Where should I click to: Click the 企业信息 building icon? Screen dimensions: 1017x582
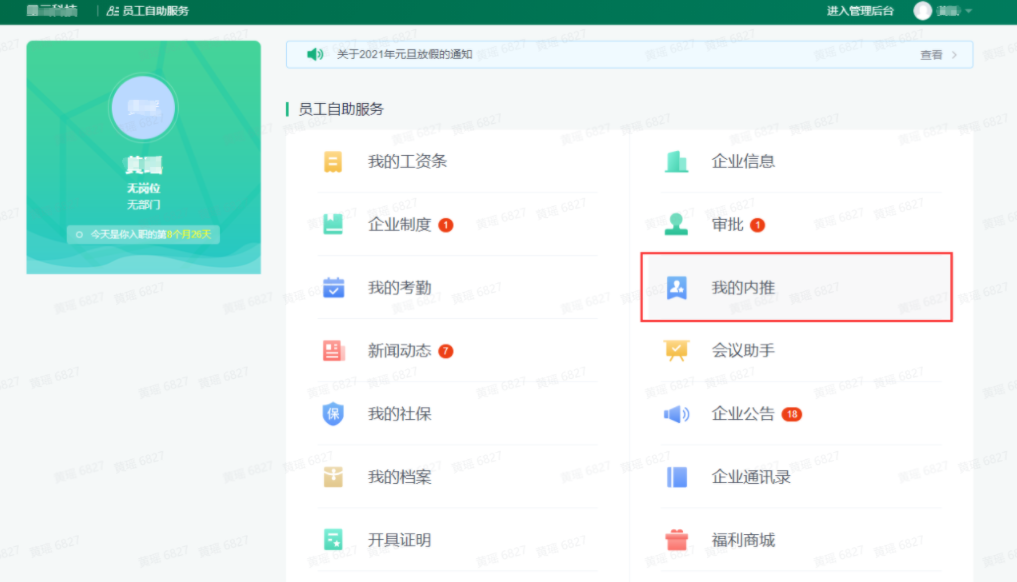point(676,162)
